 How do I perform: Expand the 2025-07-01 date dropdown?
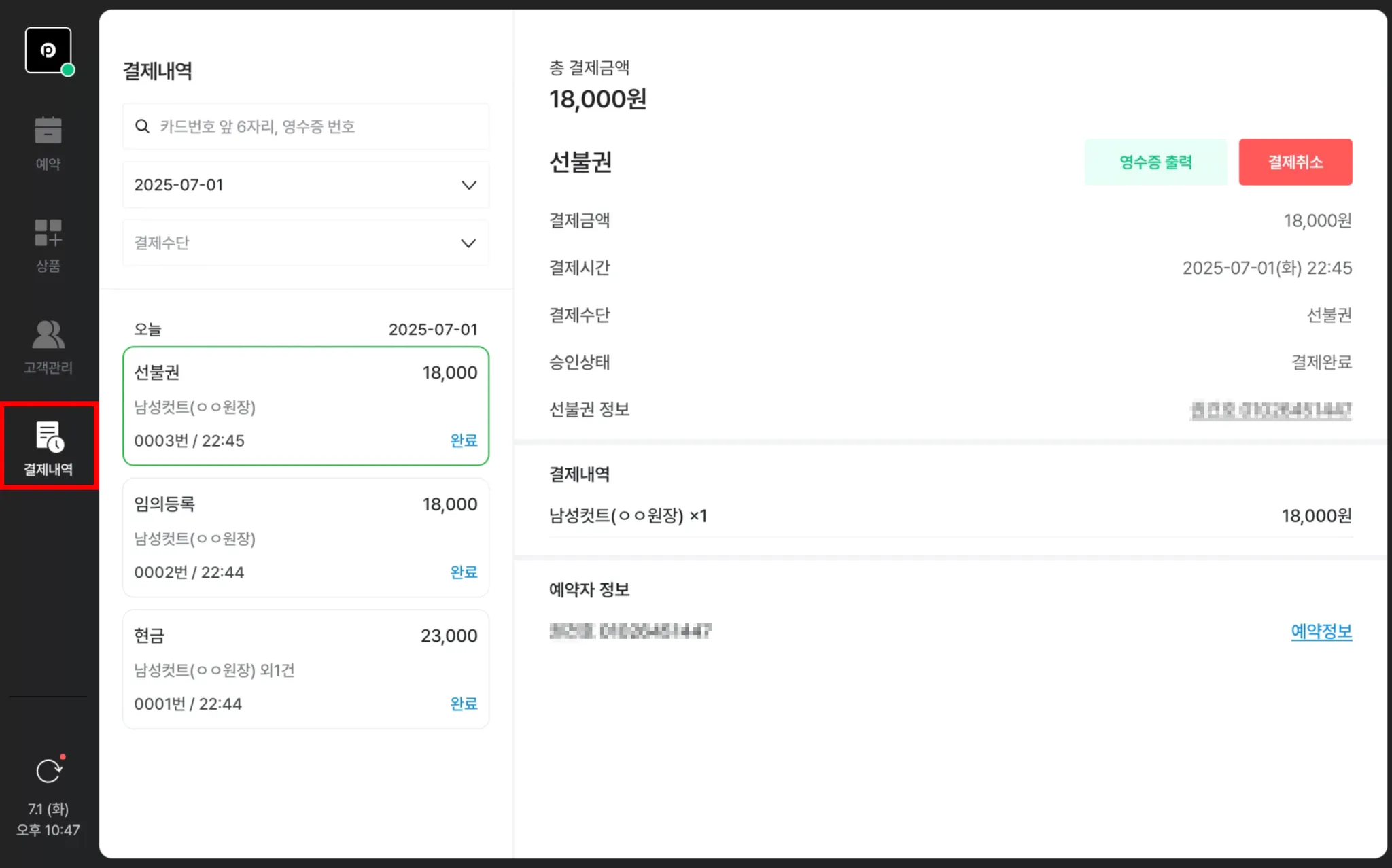(x=305, y=185)
